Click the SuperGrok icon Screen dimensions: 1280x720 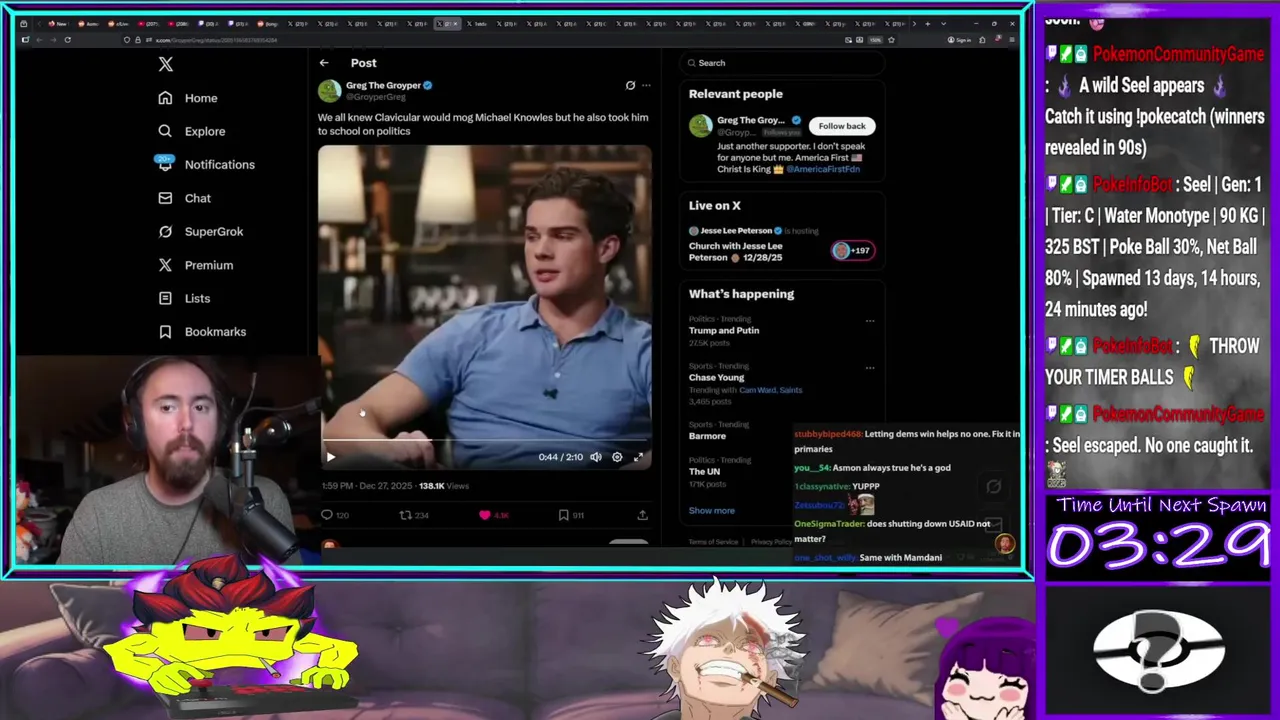(165, 231)
